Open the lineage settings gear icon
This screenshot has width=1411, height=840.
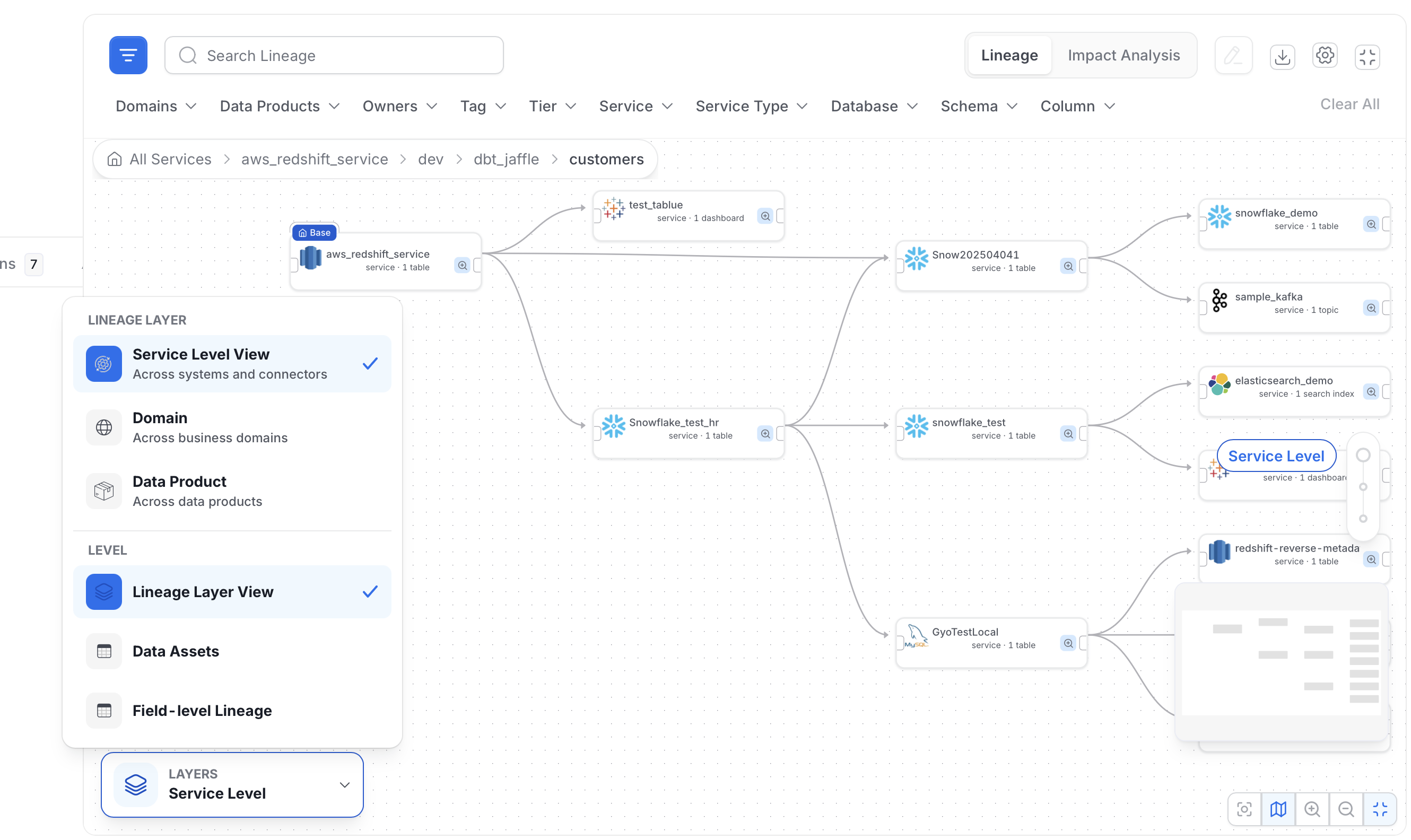1325,56
